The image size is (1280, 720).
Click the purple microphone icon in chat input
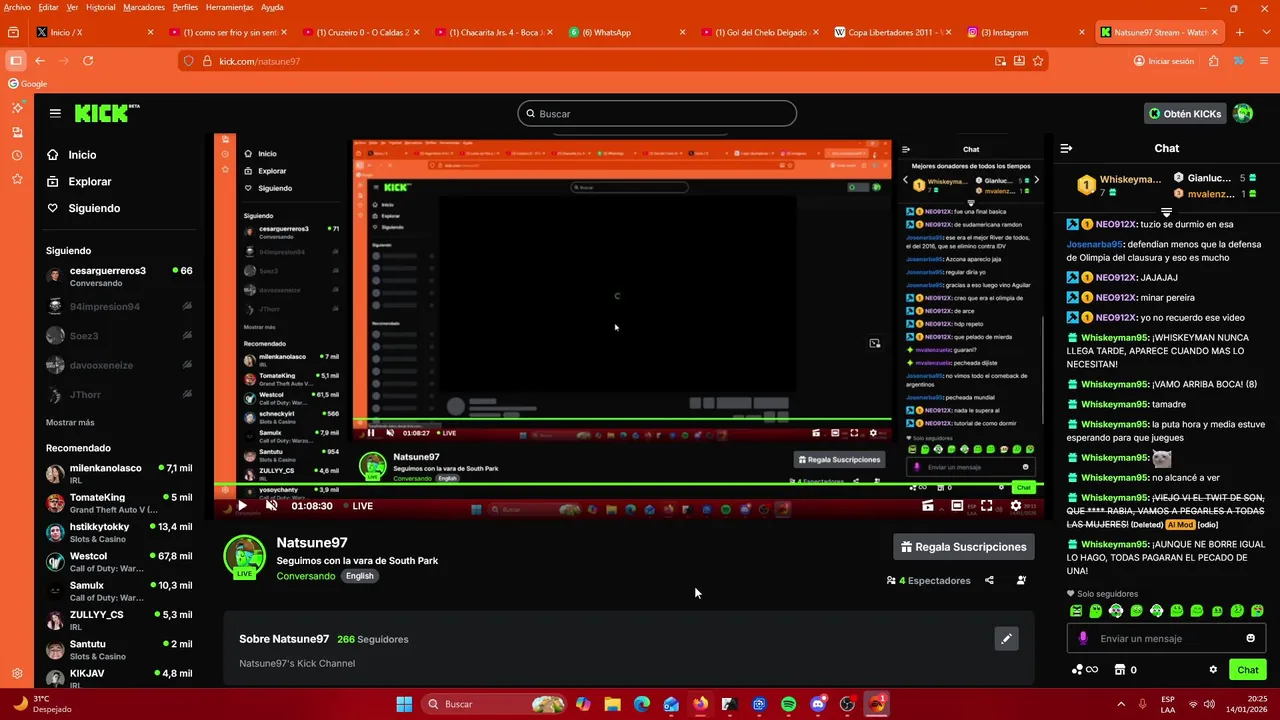click(1083, 638)
